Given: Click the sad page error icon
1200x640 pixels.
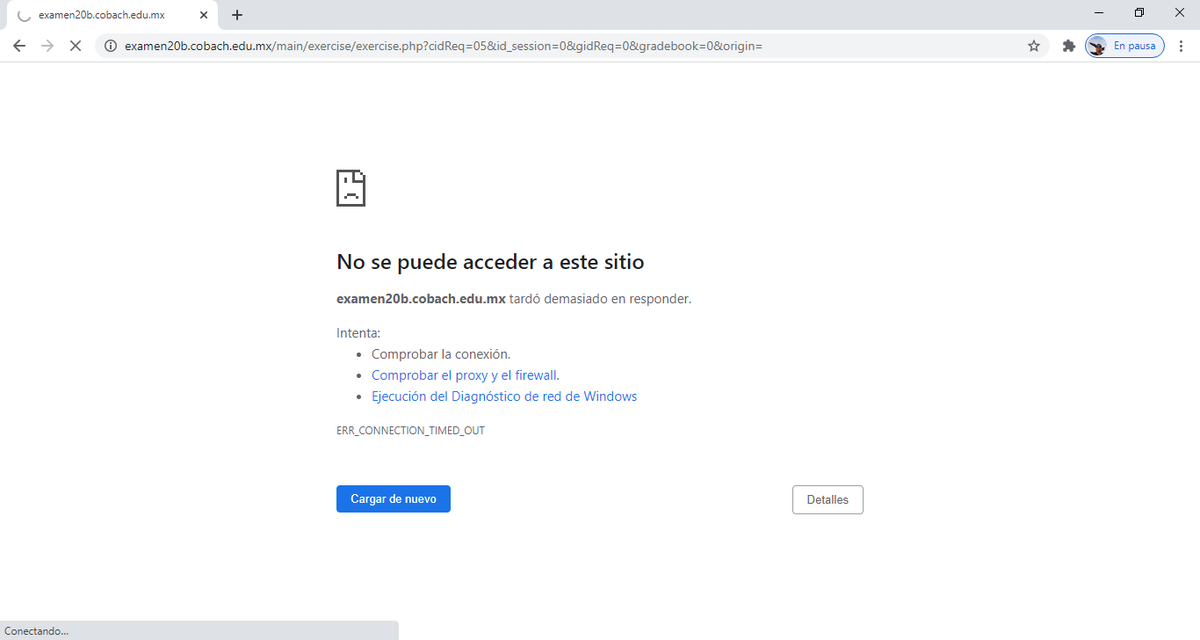Looking at the screenshot, I should [x=351, y=187].
